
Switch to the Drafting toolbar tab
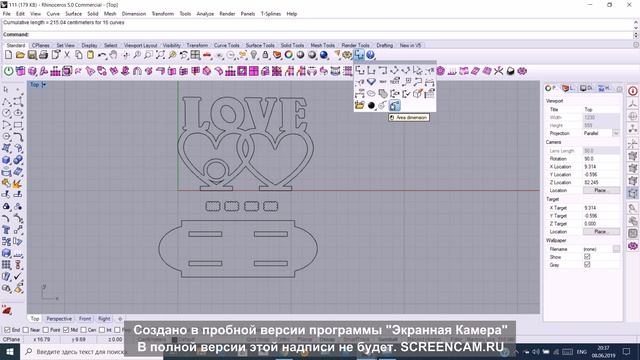[x=384, y=45]
